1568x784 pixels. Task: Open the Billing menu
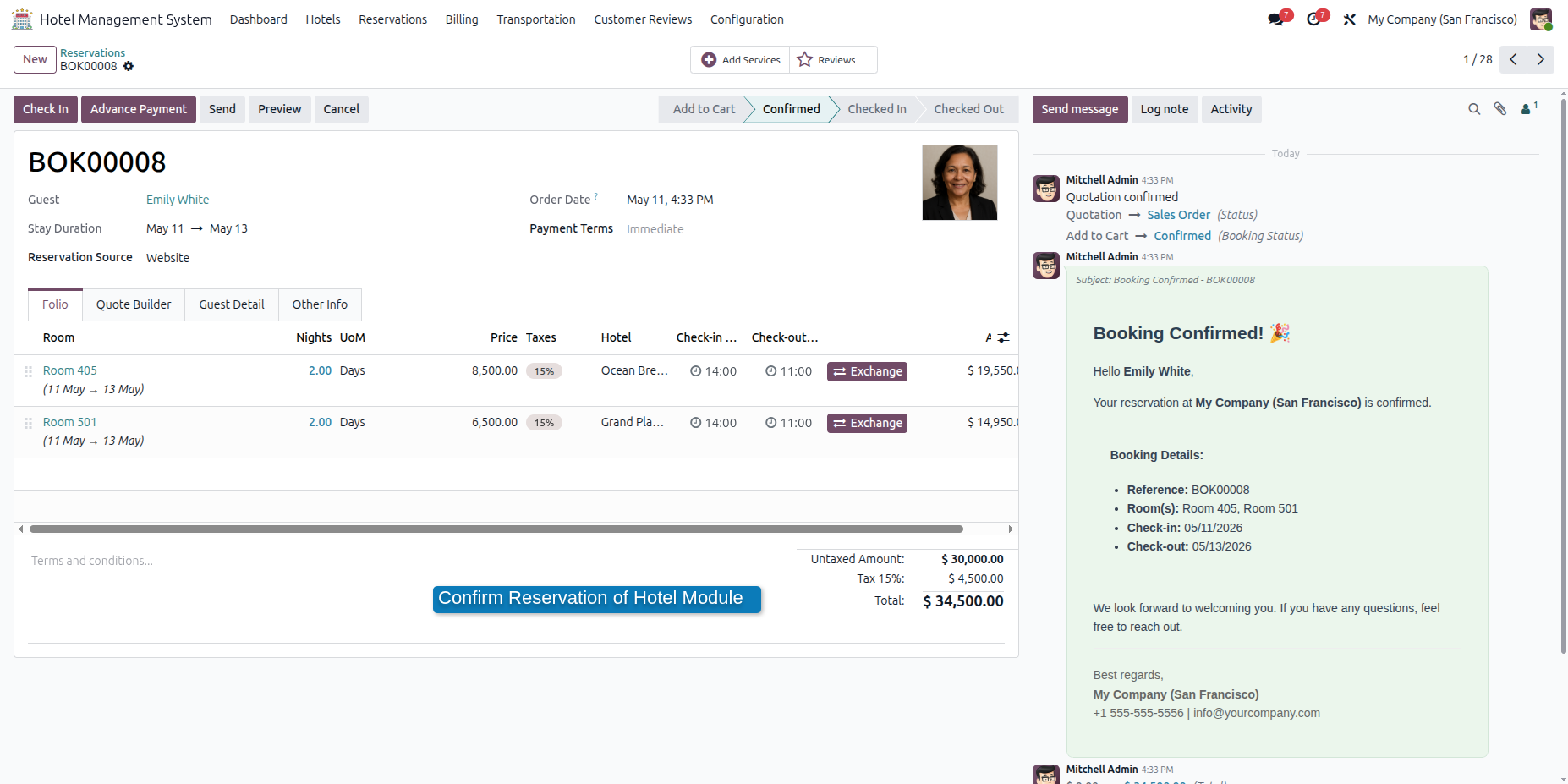pyautogui.click(x=462, y=19)
